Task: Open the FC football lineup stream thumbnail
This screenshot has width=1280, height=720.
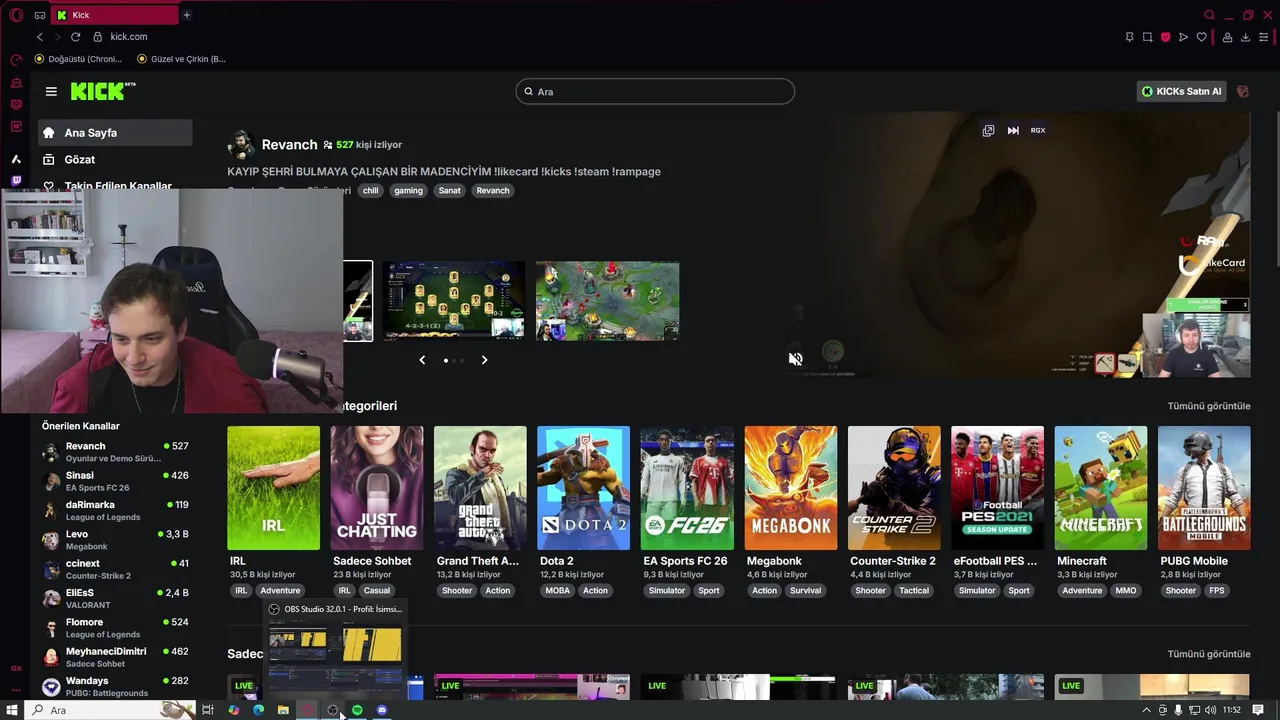Action: [454, 301]
